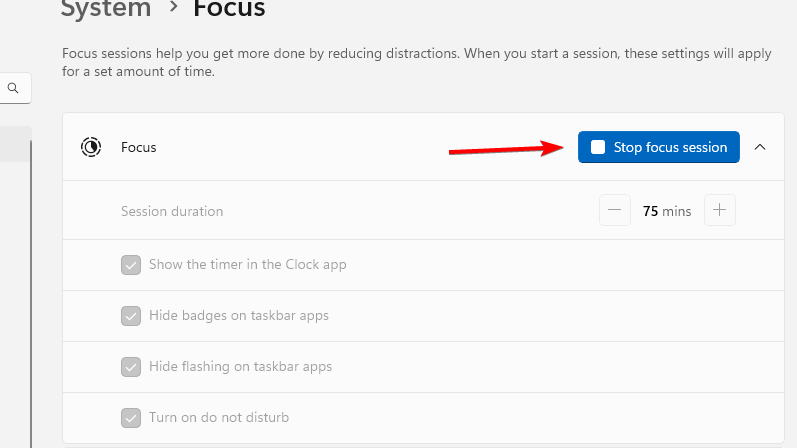Increase session duration with the plus button

click(720, 211)
